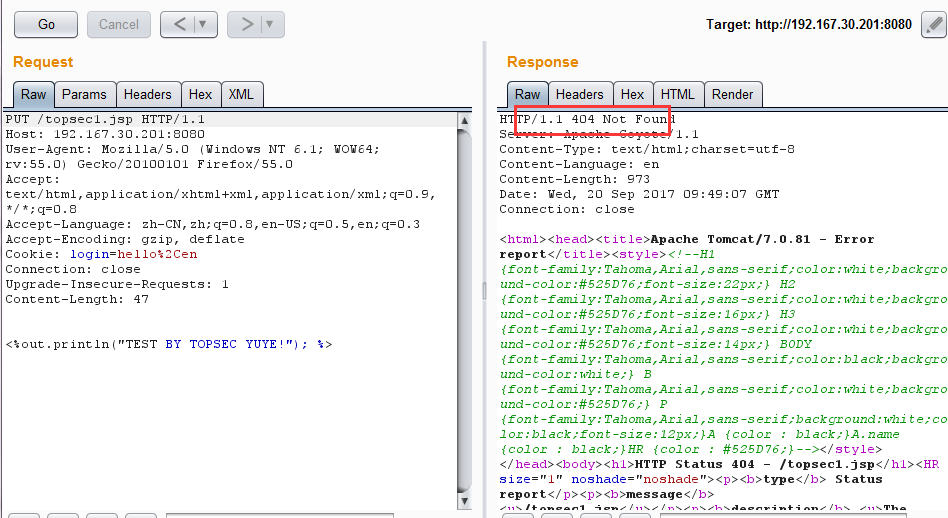
Task: Click the Host header line in request
Action: 105,134
